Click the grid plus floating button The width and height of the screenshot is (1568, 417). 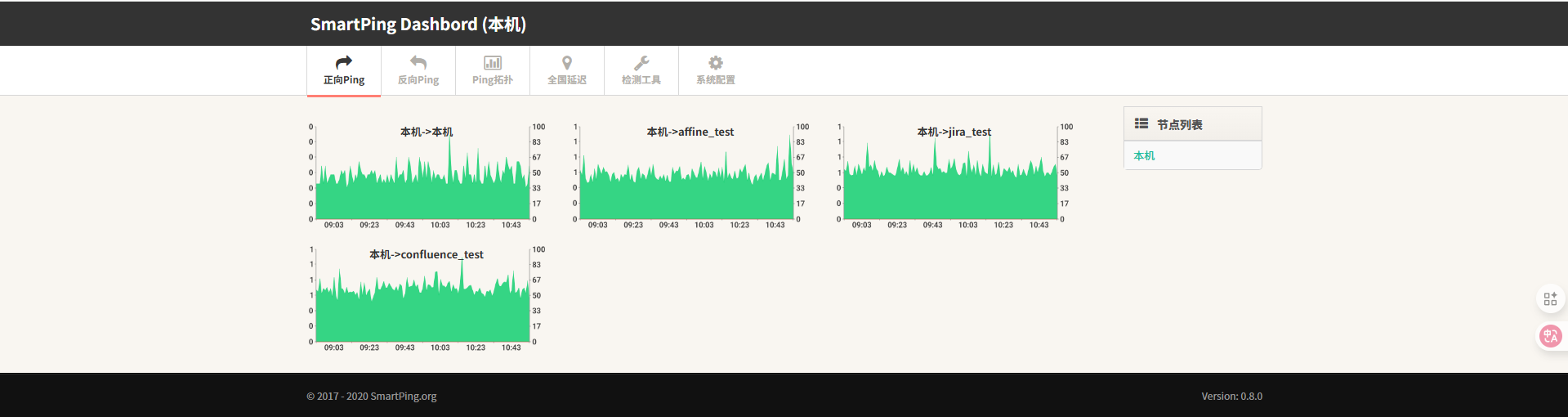pyautogui.click(x=1550, y=298)
